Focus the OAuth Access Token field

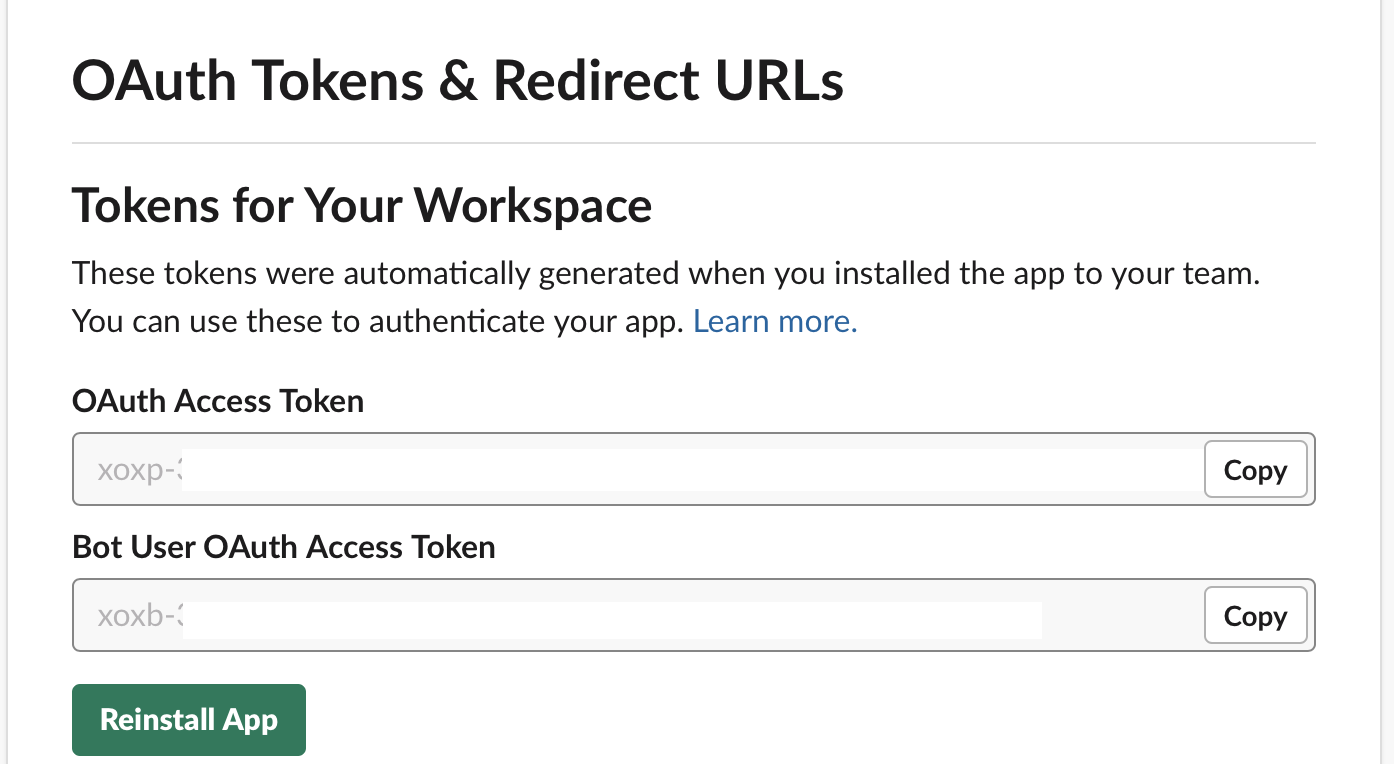tap(693, 469)
